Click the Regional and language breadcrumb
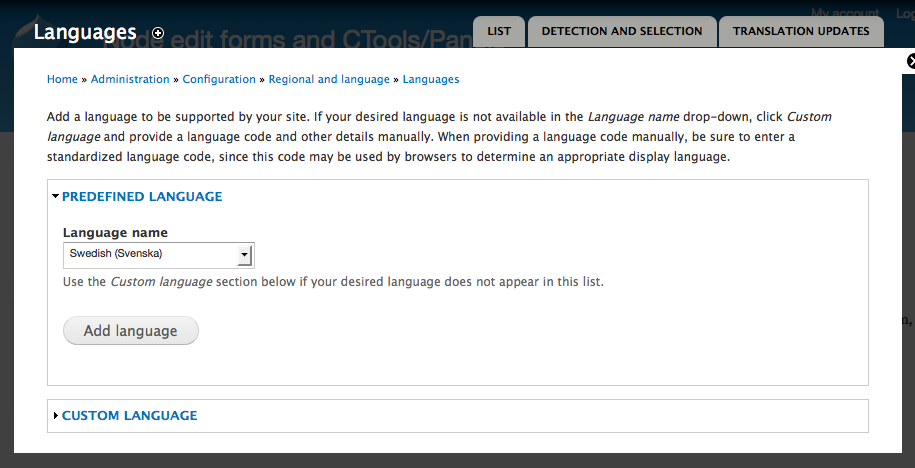 (x=329, y=79)
